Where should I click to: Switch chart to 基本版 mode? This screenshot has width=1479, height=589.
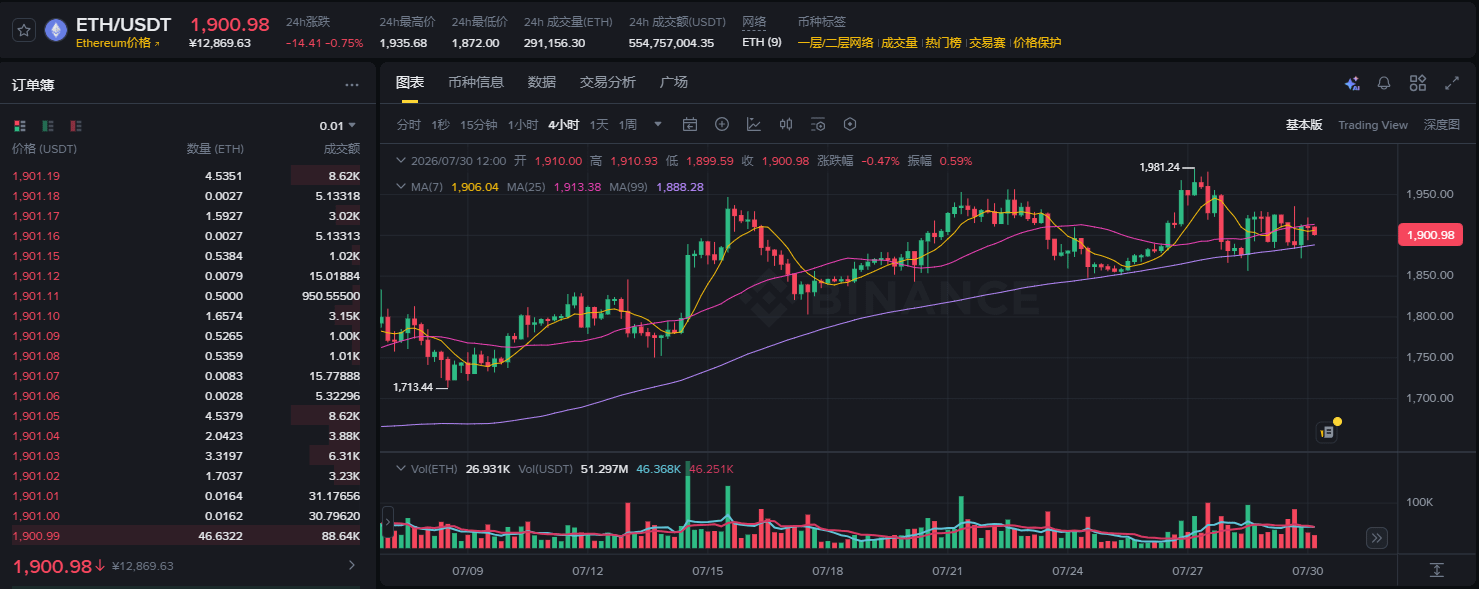tap(1304, 125)
